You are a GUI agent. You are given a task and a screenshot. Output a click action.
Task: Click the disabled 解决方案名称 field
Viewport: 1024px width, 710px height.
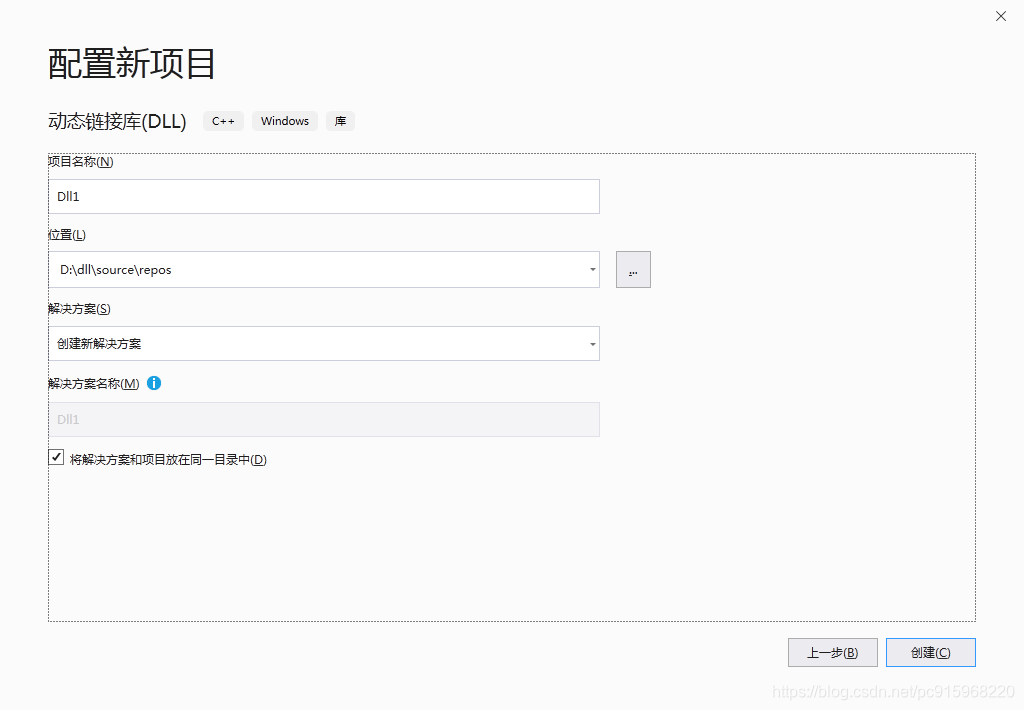pyautogui.click(x=324, y=419)
